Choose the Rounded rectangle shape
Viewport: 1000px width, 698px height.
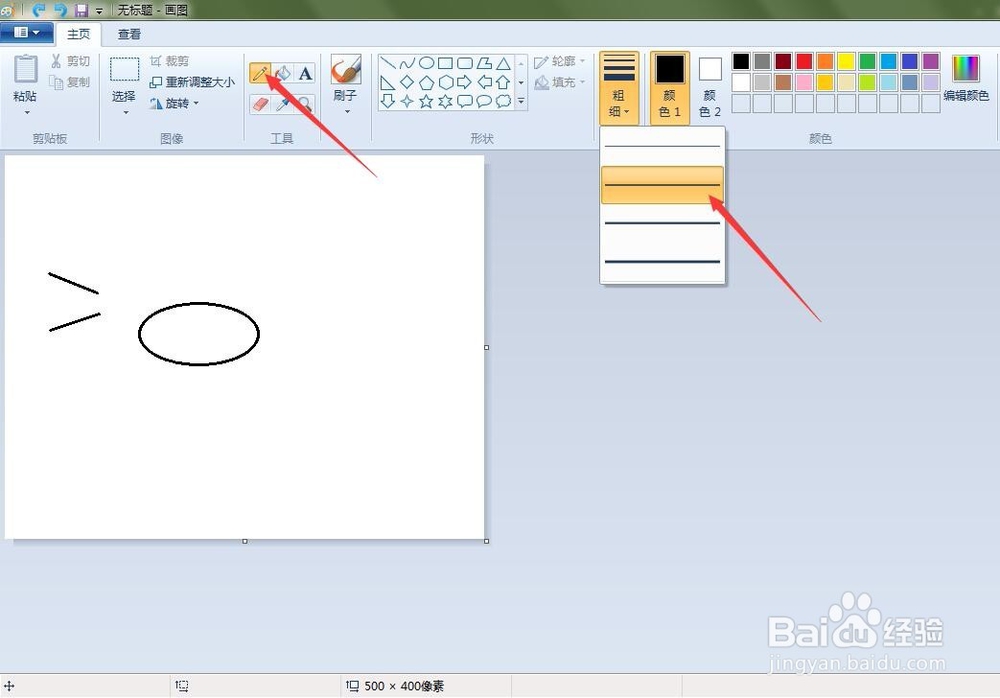465,63
